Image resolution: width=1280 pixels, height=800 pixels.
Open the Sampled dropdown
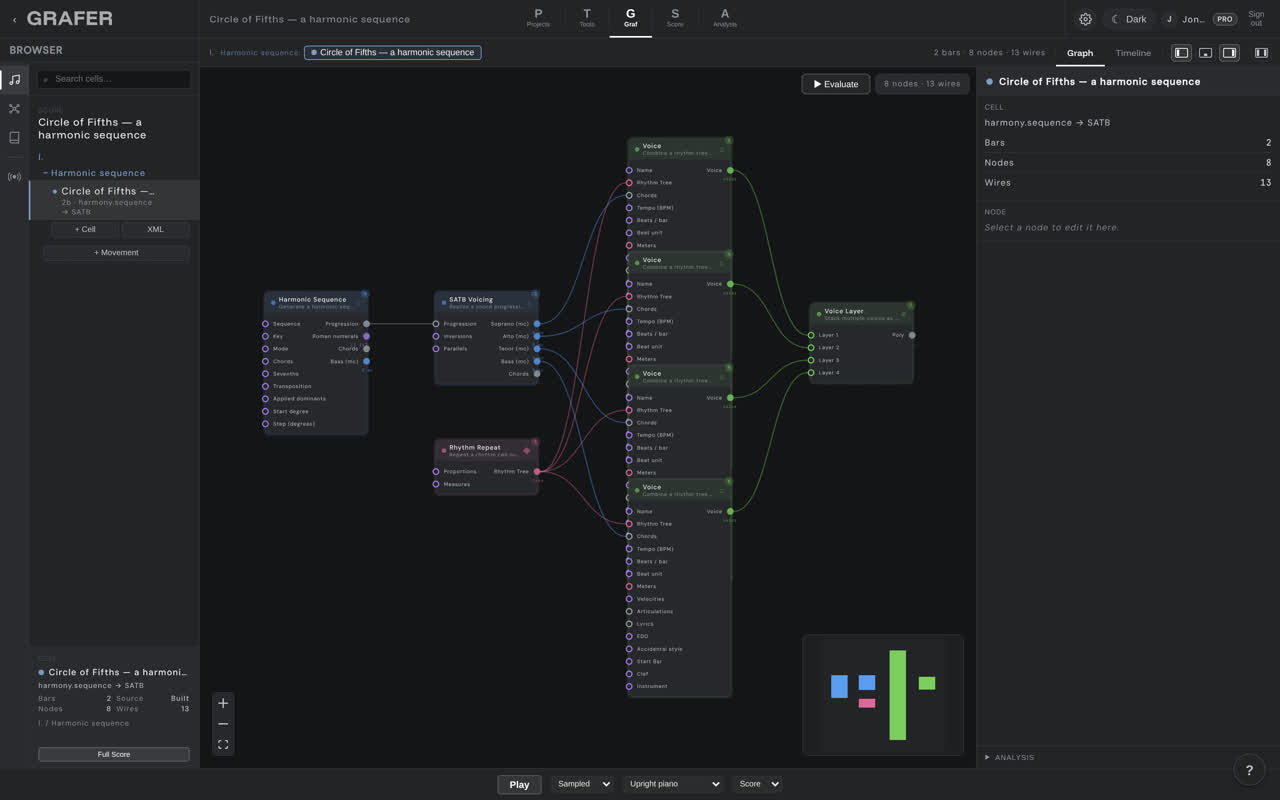581,784
